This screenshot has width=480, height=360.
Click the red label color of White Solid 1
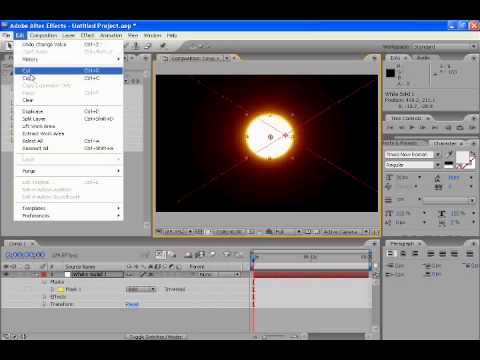point(44,274)
